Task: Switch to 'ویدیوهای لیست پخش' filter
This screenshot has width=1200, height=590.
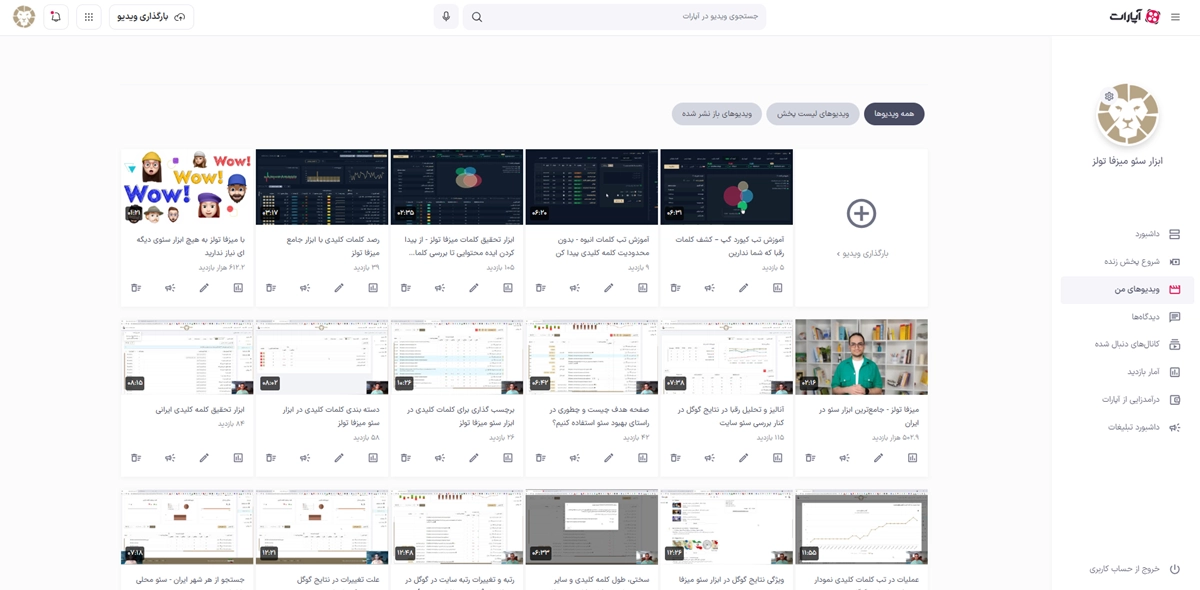Action: click(x=813, y=114)
